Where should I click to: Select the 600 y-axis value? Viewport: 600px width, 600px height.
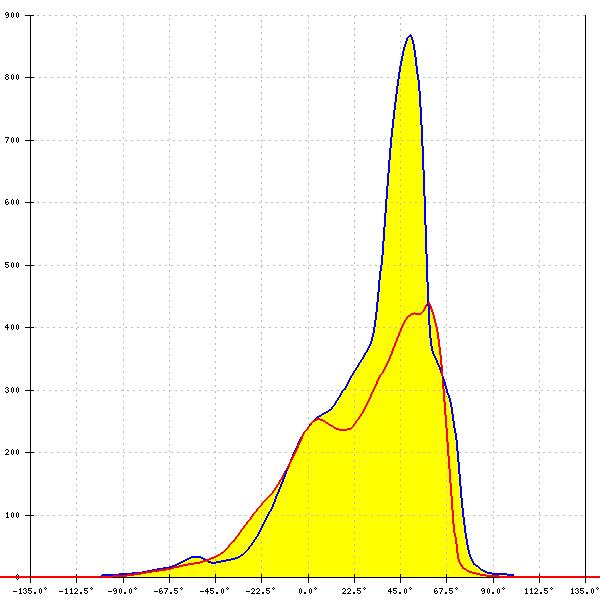point(12,202)
